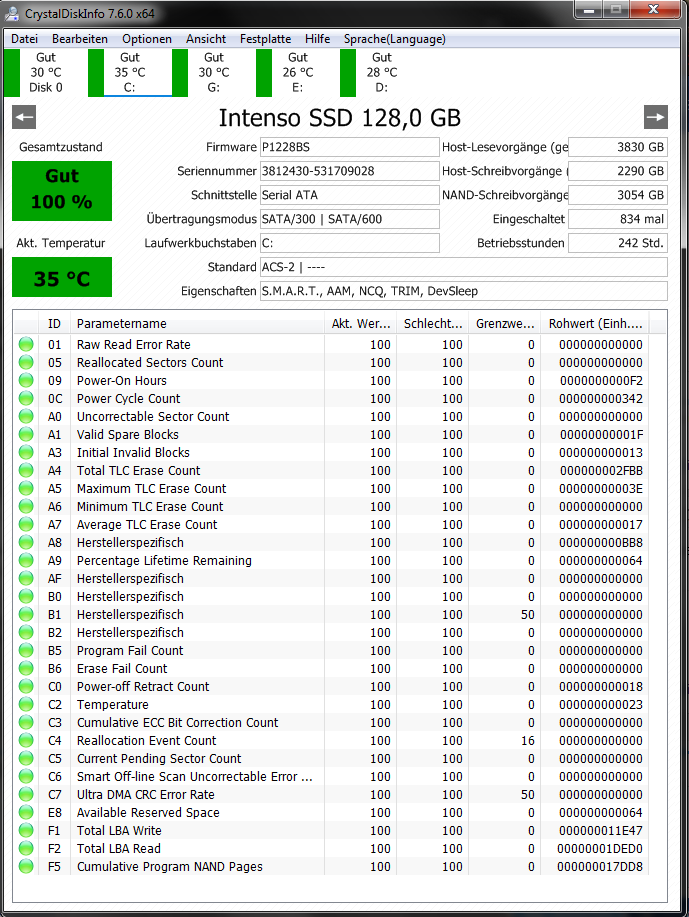The height and width of the screenshot is (917, 689).
Task: Click status icon for Current Pending Sector Count
Action: click(26, 759)
